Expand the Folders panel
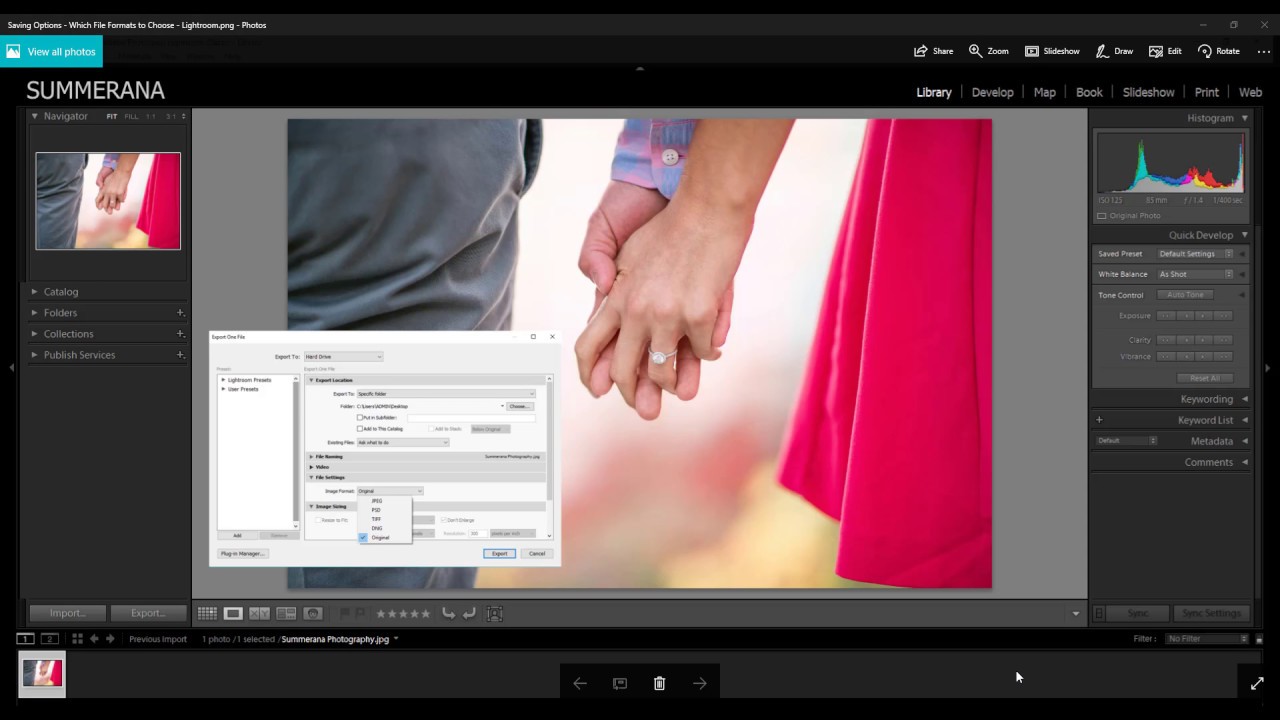This screenshot has height=720, width=1280. pyautogui.click(x=34, y=313)
